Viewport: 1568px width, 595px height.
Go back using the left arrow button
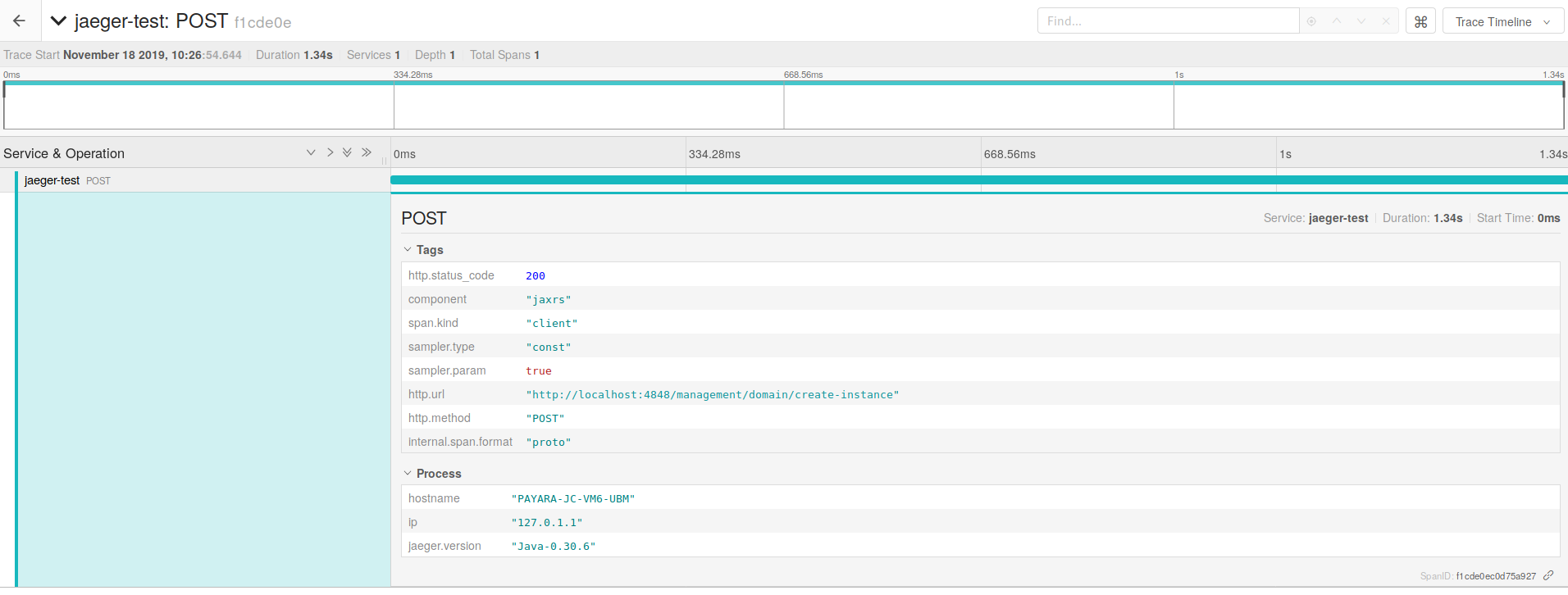tap(20, 21)
